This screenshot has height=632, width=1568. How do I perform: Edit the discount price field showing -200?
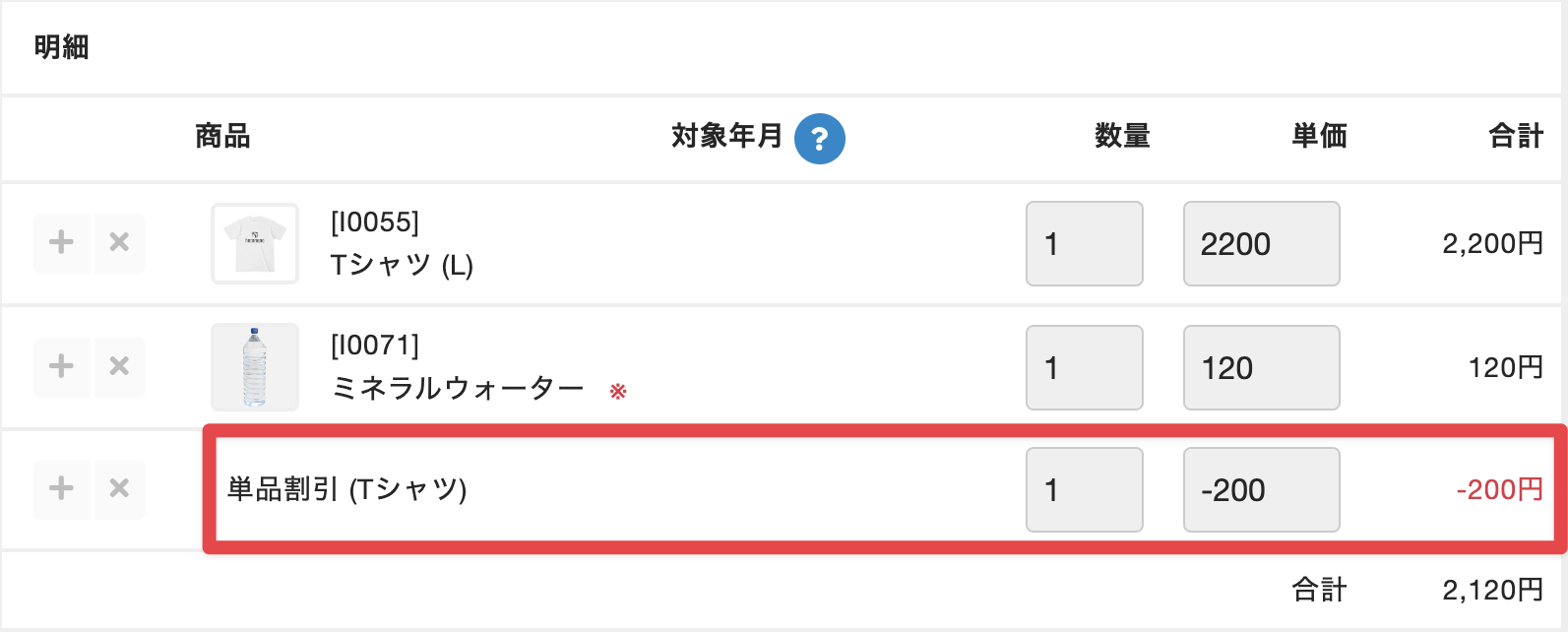click(1261, 490)
